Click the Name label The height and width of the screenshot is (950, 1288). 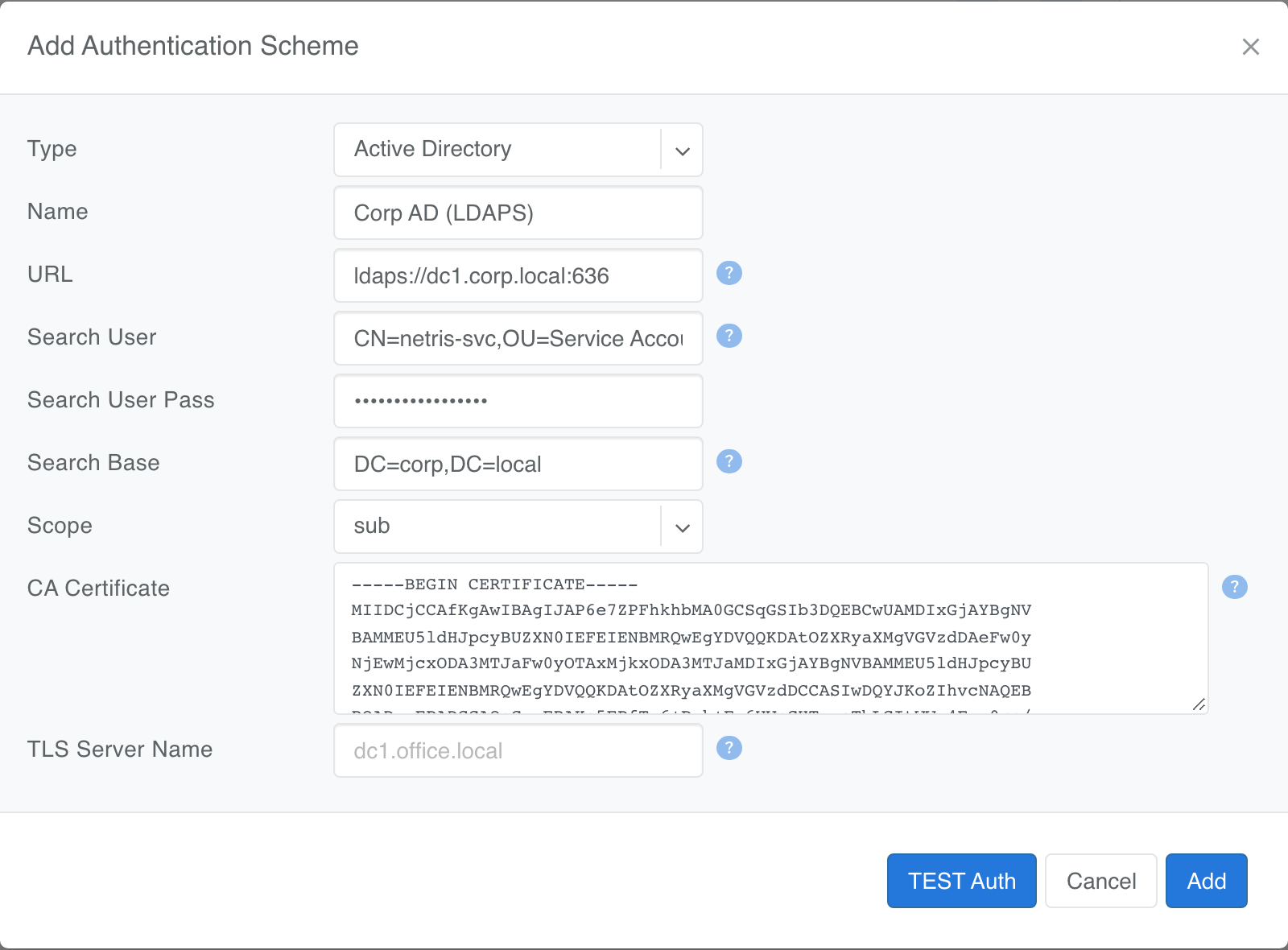tap(58, 212)
